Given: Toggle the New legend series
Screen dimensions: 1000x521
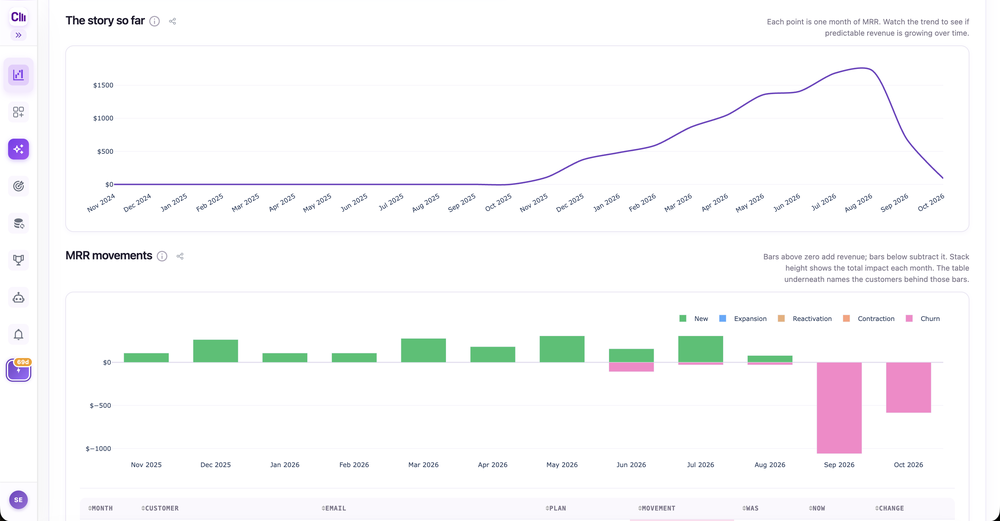Looking at the screenshot, I should click(694, 319).
